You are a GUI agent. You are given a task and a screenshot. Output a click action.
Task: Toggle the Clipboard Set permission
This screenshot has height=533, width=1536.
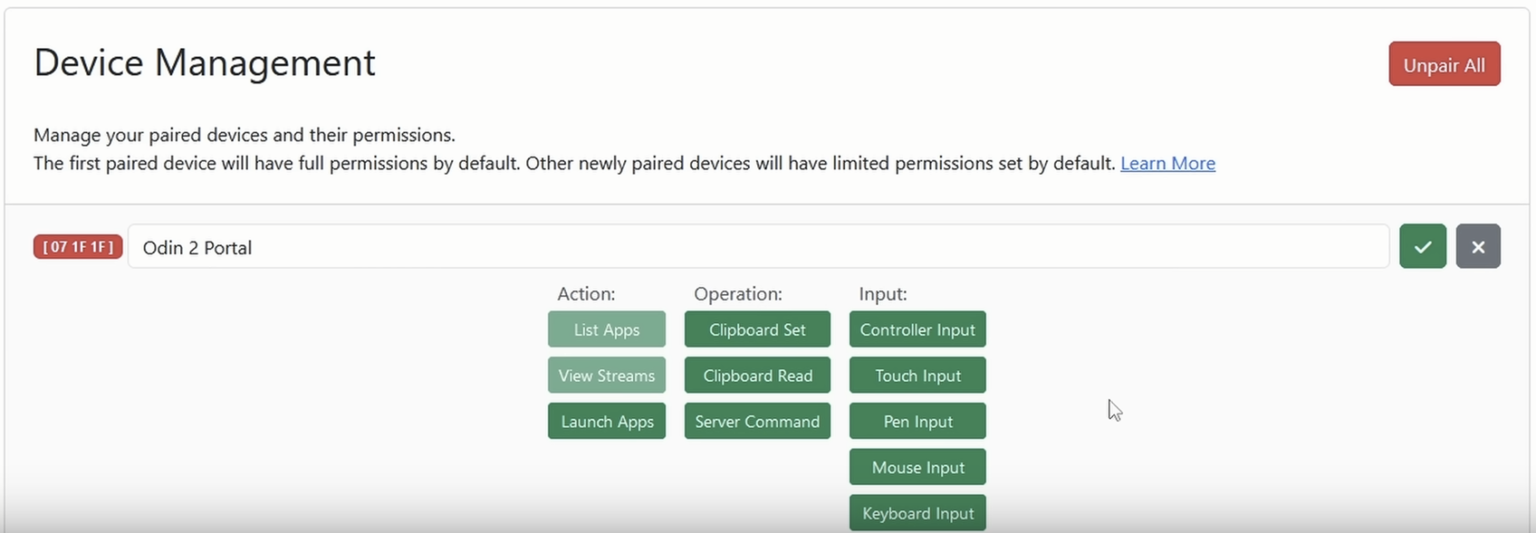click(757, 330)
